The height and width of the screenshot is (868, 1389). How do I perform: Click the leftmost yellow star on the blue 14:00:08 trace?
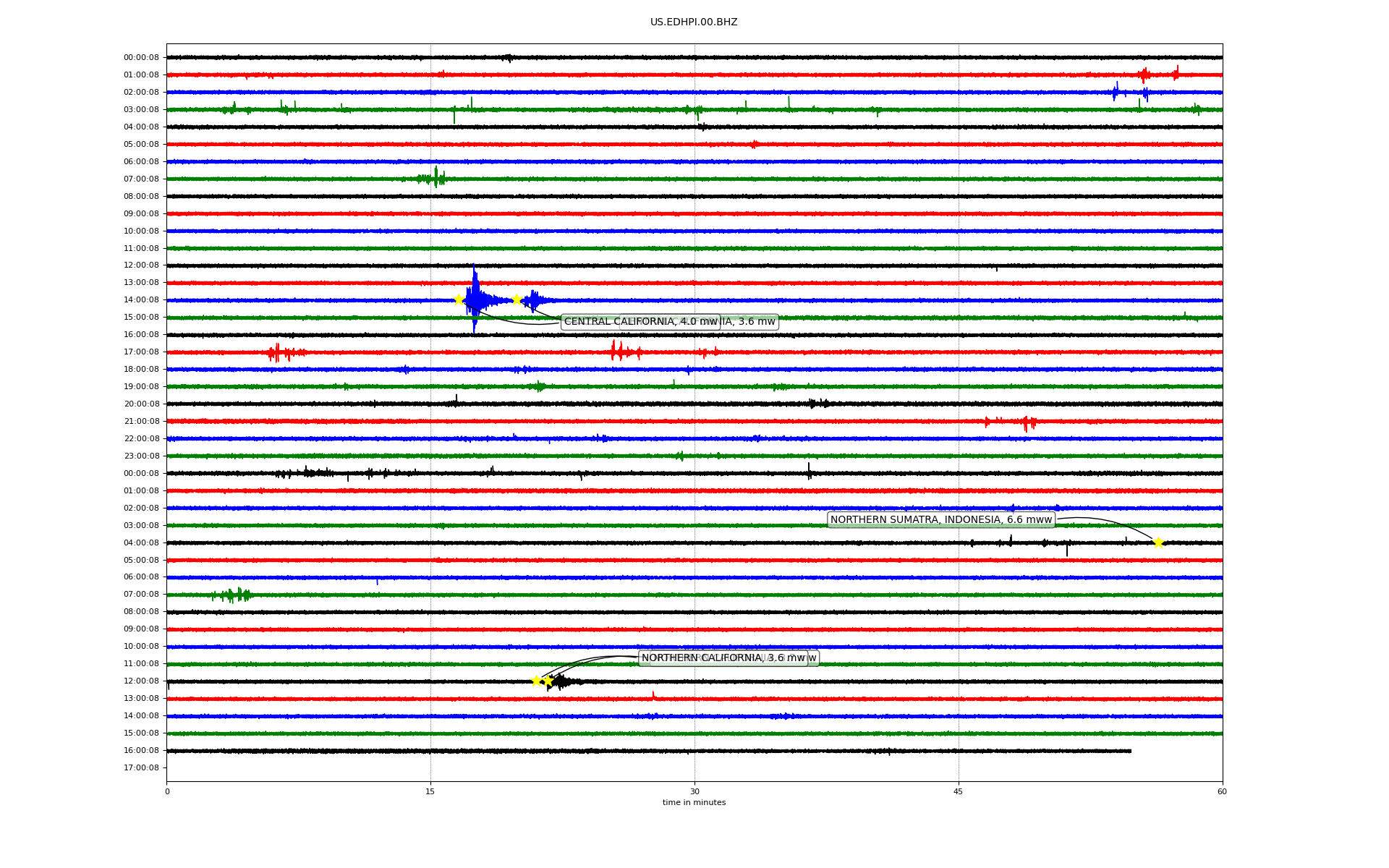click(459, 300)
